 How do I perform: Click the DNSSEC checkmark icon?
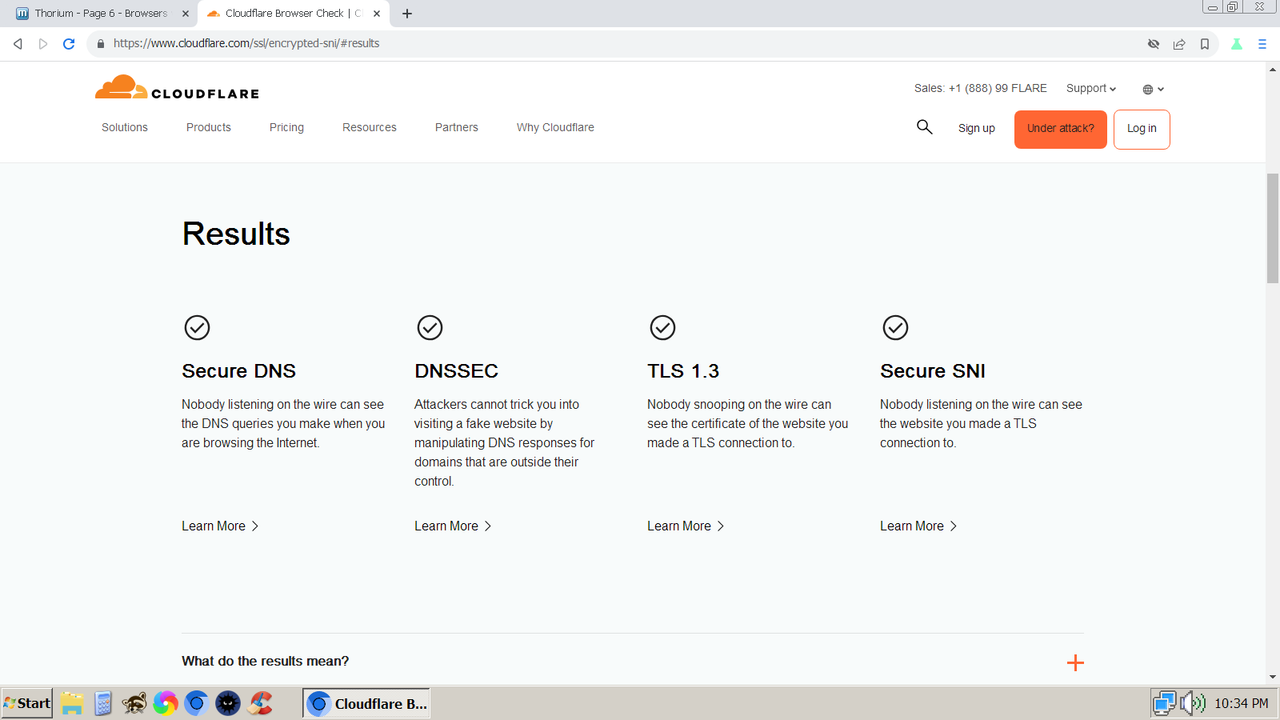[x=430, y=327]
